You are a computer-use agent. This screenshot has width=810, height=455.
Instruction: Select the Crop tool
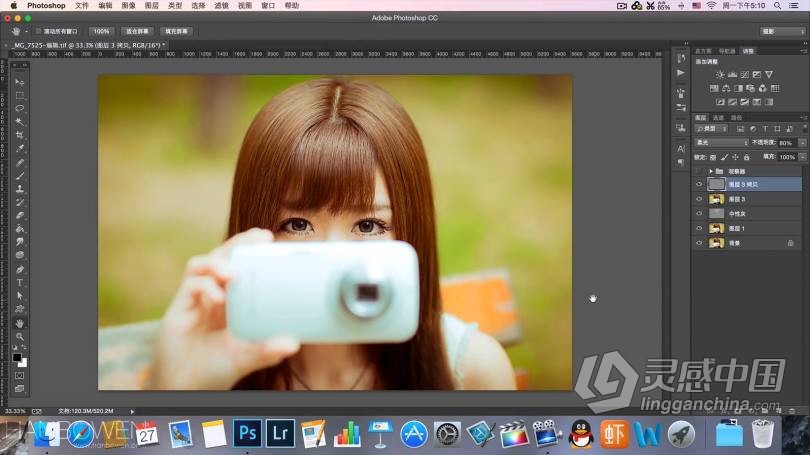[x=20, y=135]
